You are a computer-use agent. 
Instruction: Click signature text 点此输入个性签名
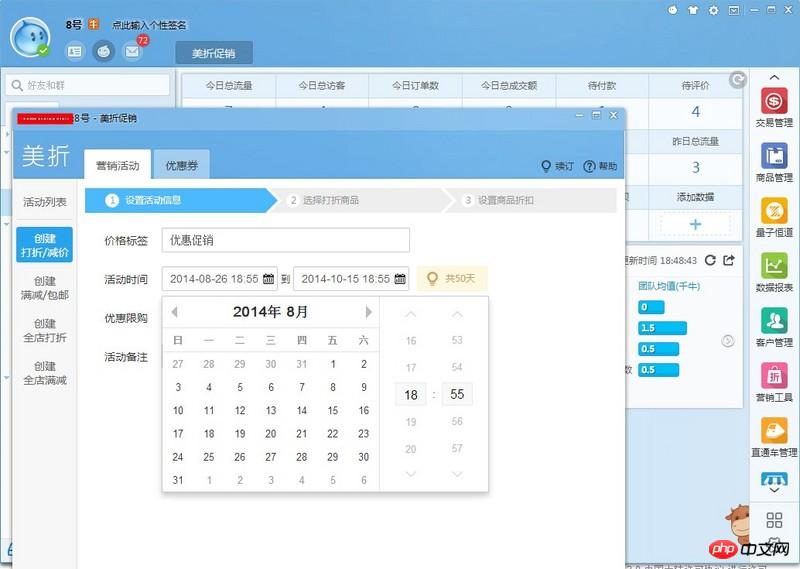(149, 25)
